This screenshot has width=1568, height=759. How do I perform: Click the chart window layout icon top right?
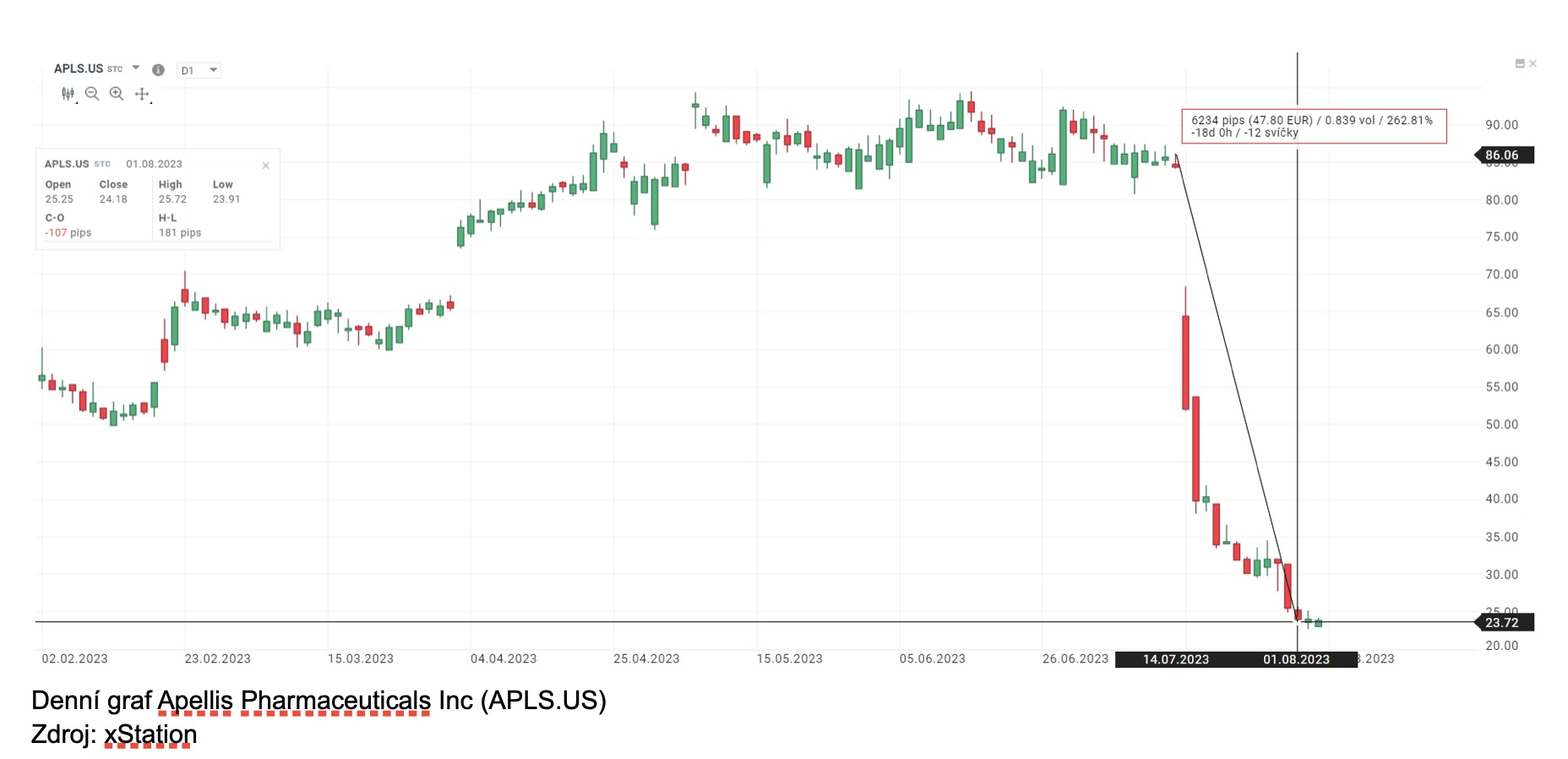tap(1519, 63)
